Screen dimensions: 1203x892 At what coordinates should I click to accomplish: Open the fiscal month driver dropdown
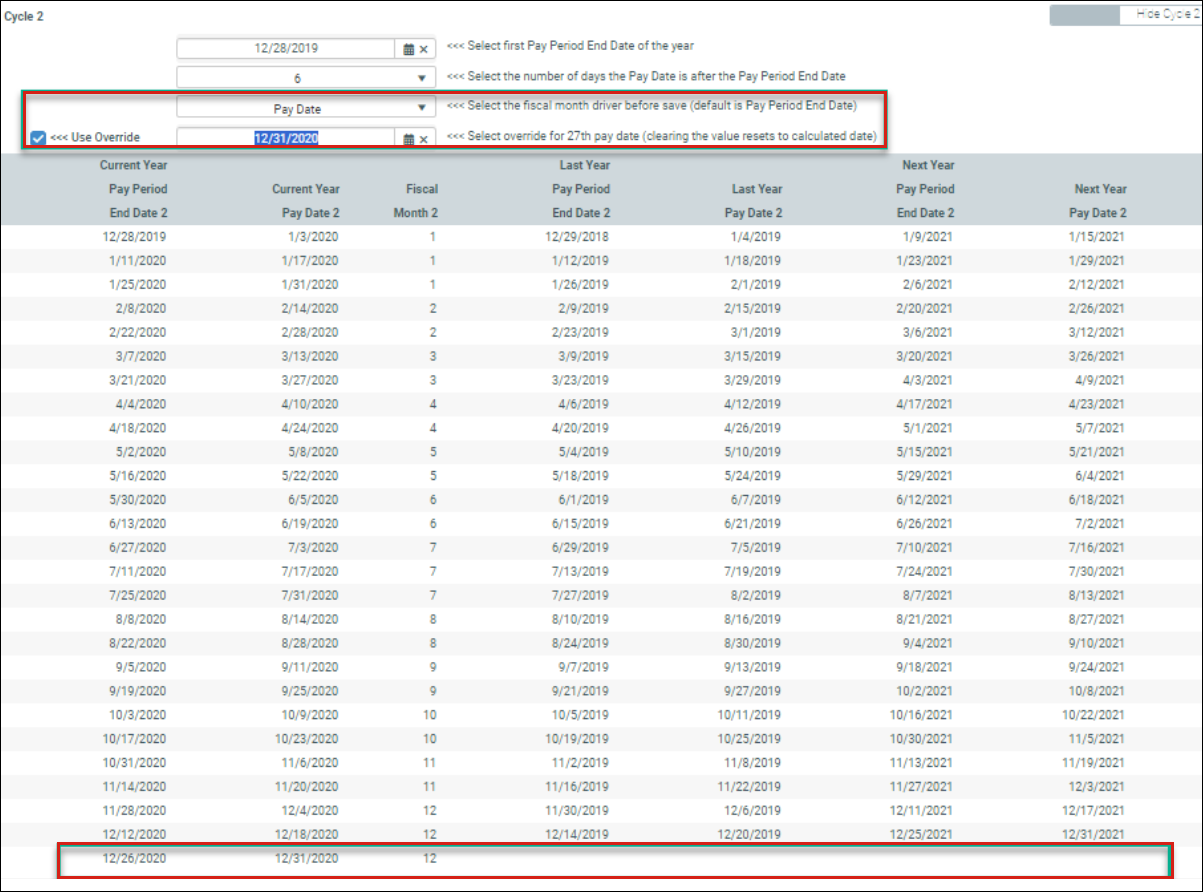421,108
